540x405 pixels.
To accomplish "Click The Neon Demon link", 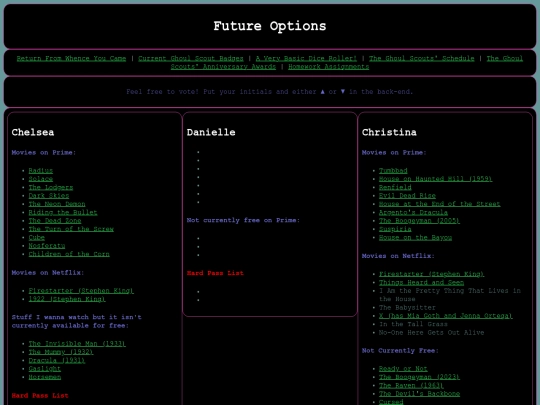I will 57,204.
